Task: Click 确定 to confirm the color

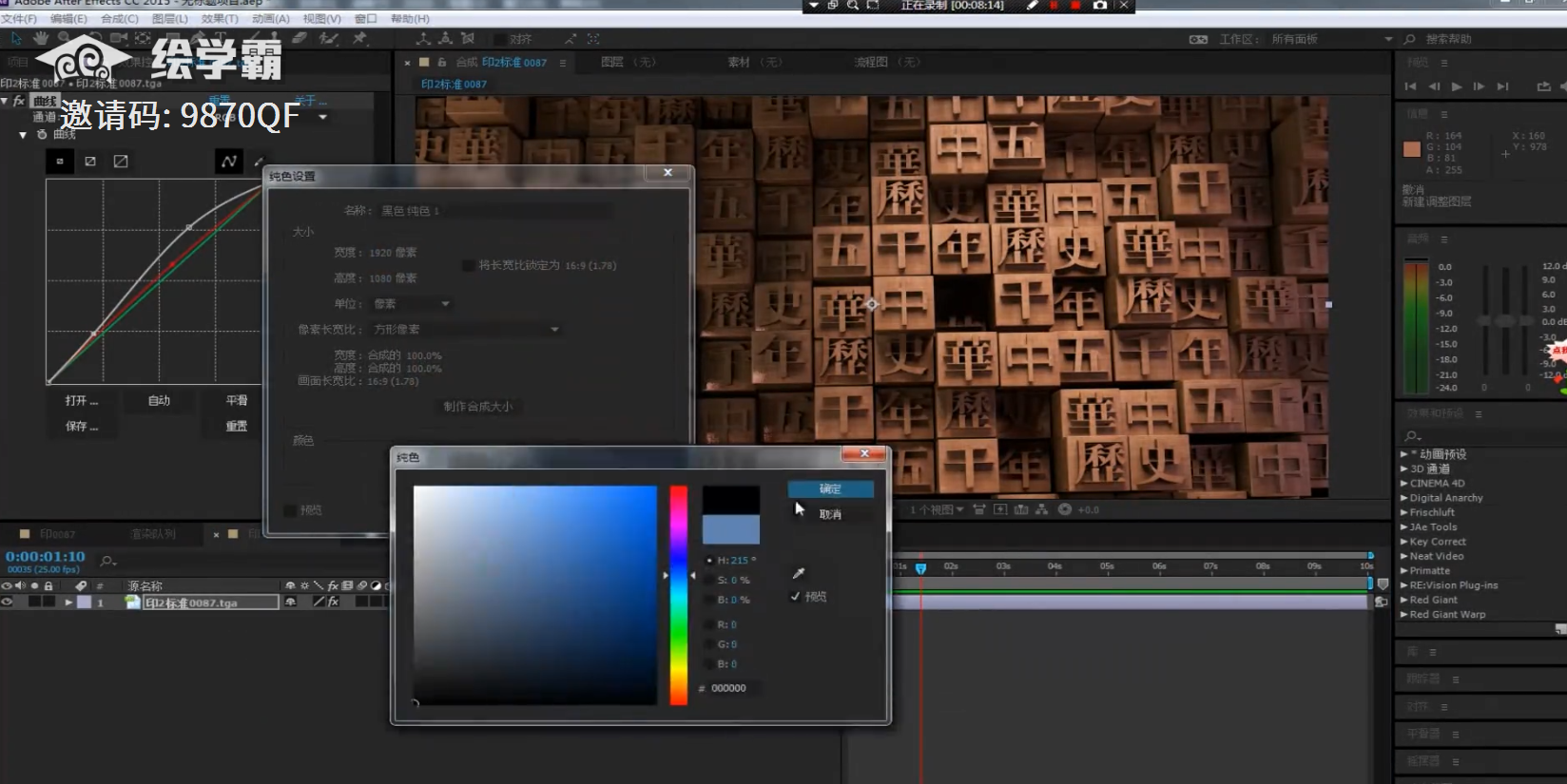Action: 830,488
